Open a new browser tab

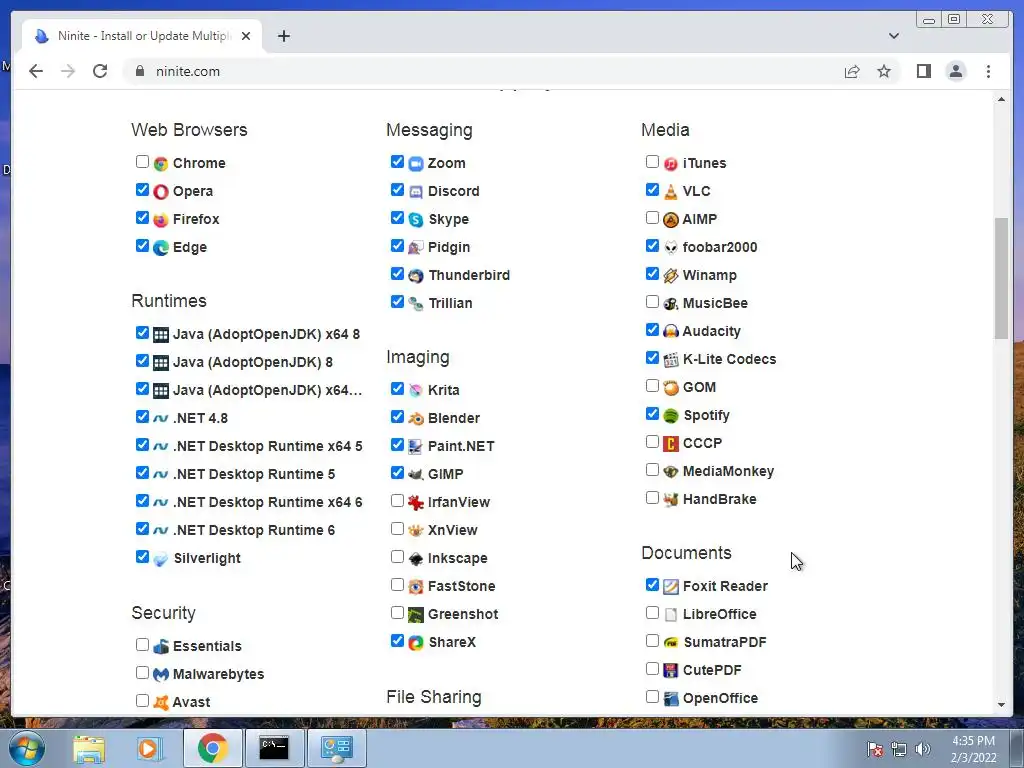pyautogui.click(x=283, y=36)
